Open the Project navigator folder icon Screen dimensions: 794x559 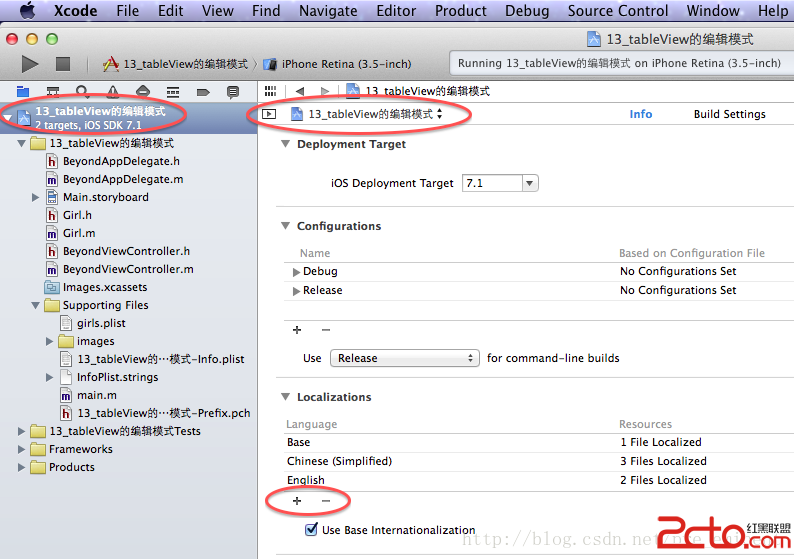pos(23,92)
